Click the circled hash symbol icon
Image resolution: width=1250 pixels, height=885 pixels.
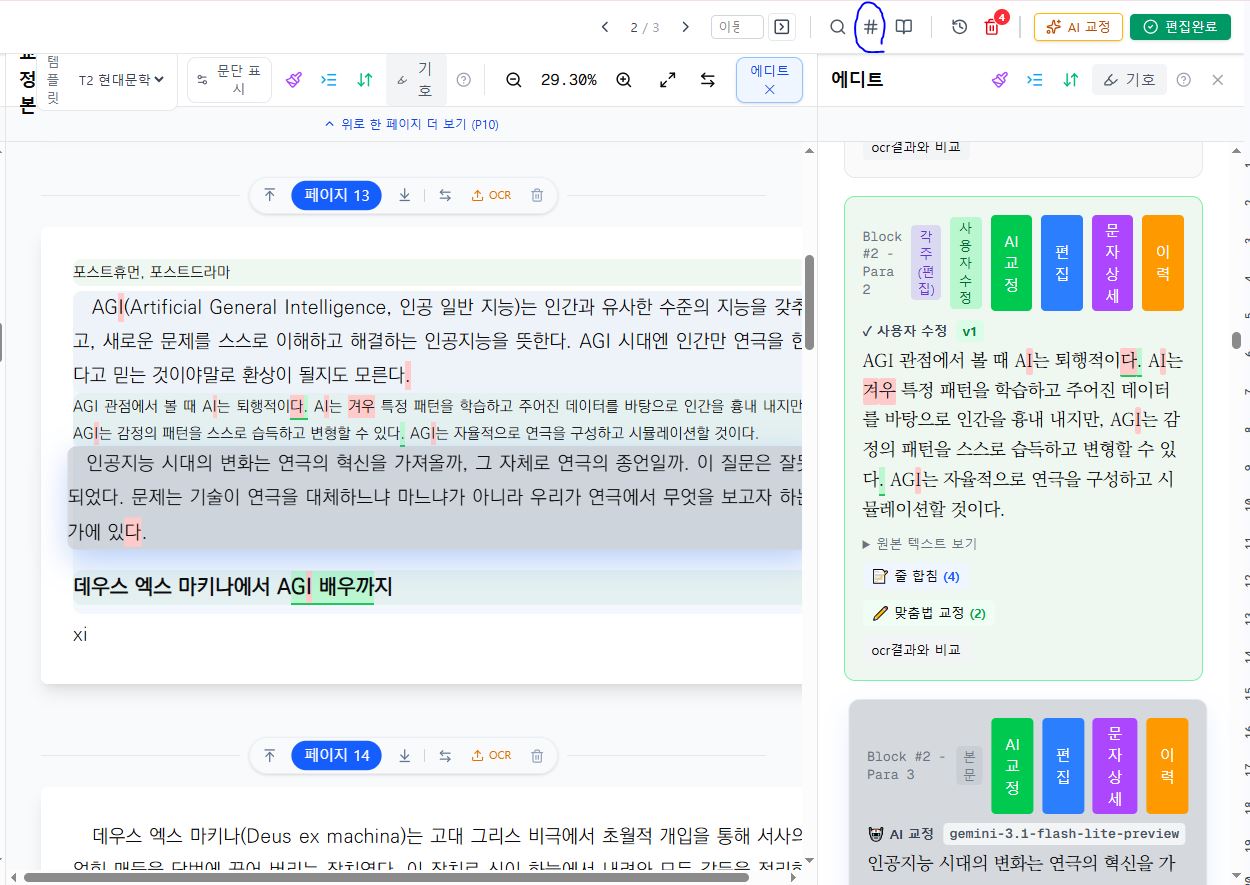tap(871, 27)
